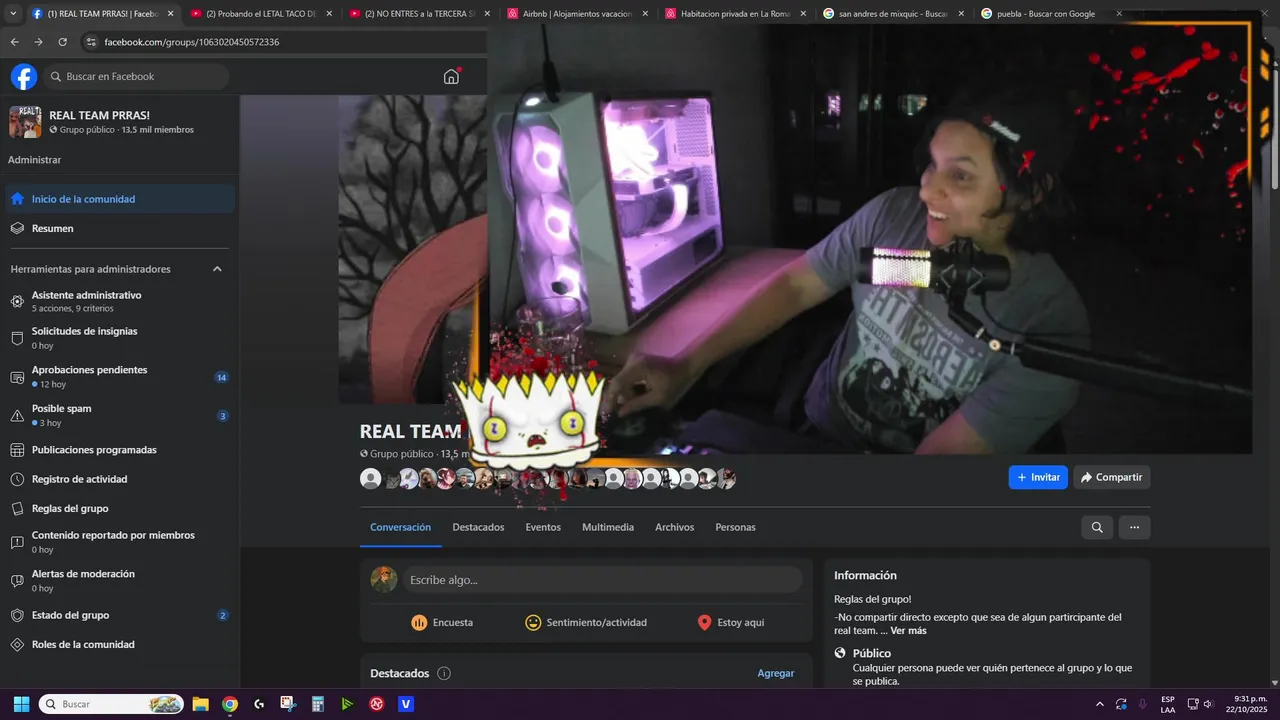Click the Encuesta poll icon
The width and height of the screenshot is (1280, 720).
(419, 622)
